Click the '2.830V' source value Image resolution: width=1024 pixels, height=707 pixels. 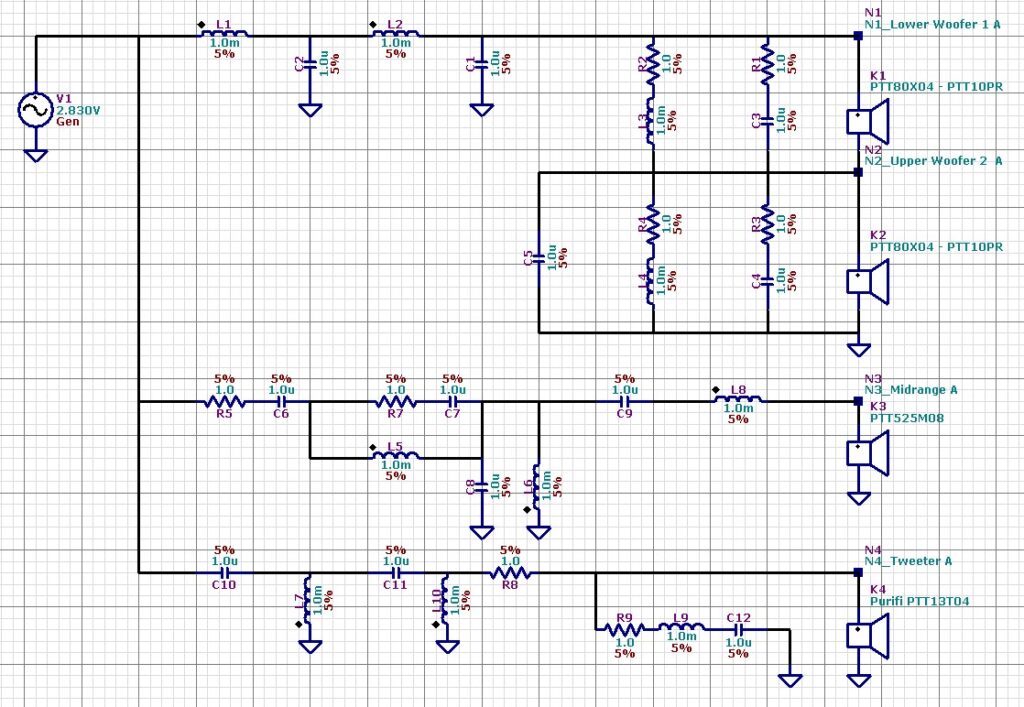pyautogui.click(x=78, y=110)
